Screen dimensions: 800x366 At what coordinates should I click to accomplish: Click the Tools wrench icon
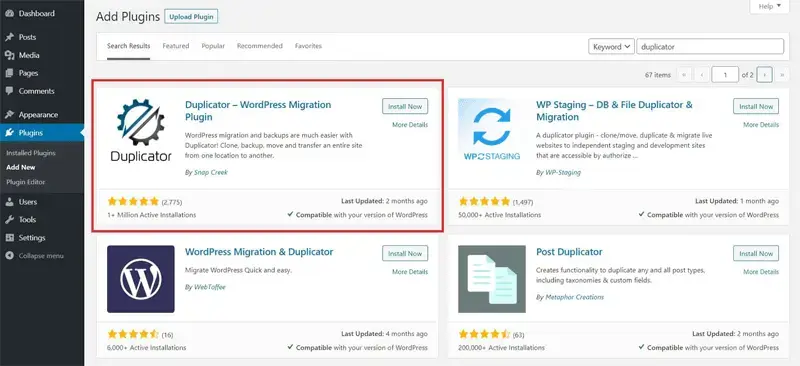click(9, 219)
